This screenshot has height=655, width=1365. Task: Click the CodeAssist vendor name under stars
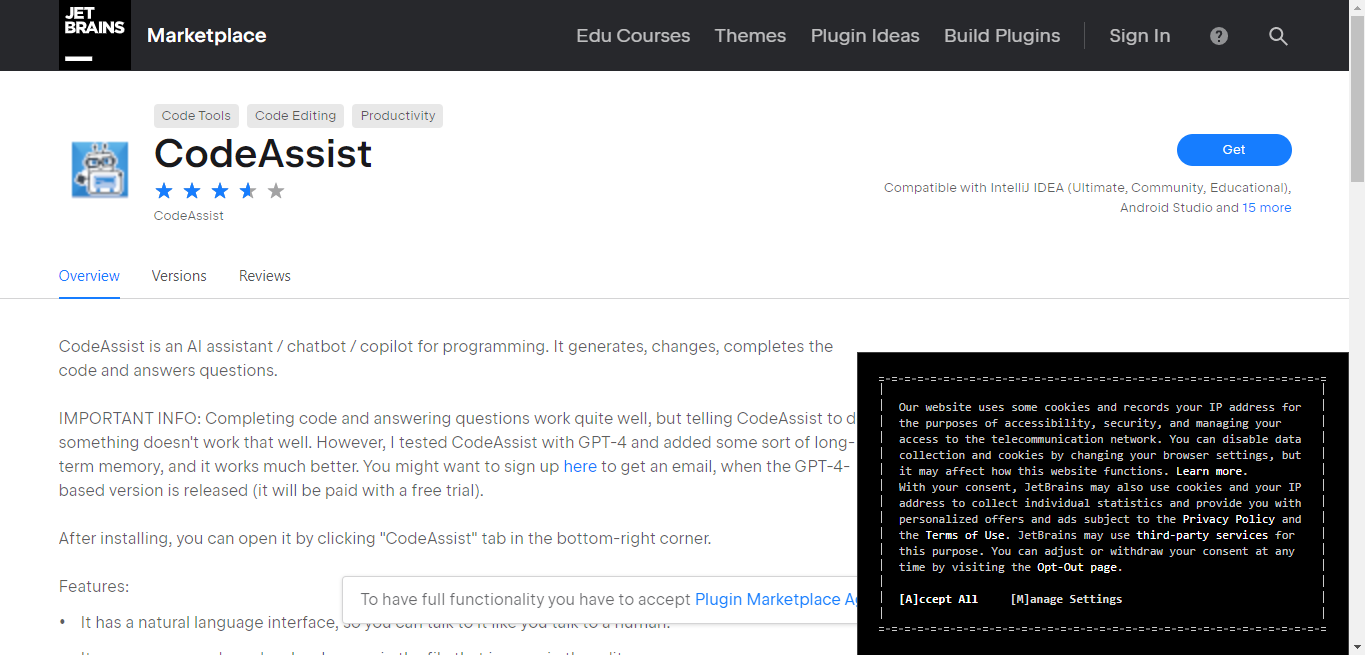[189, 216]
